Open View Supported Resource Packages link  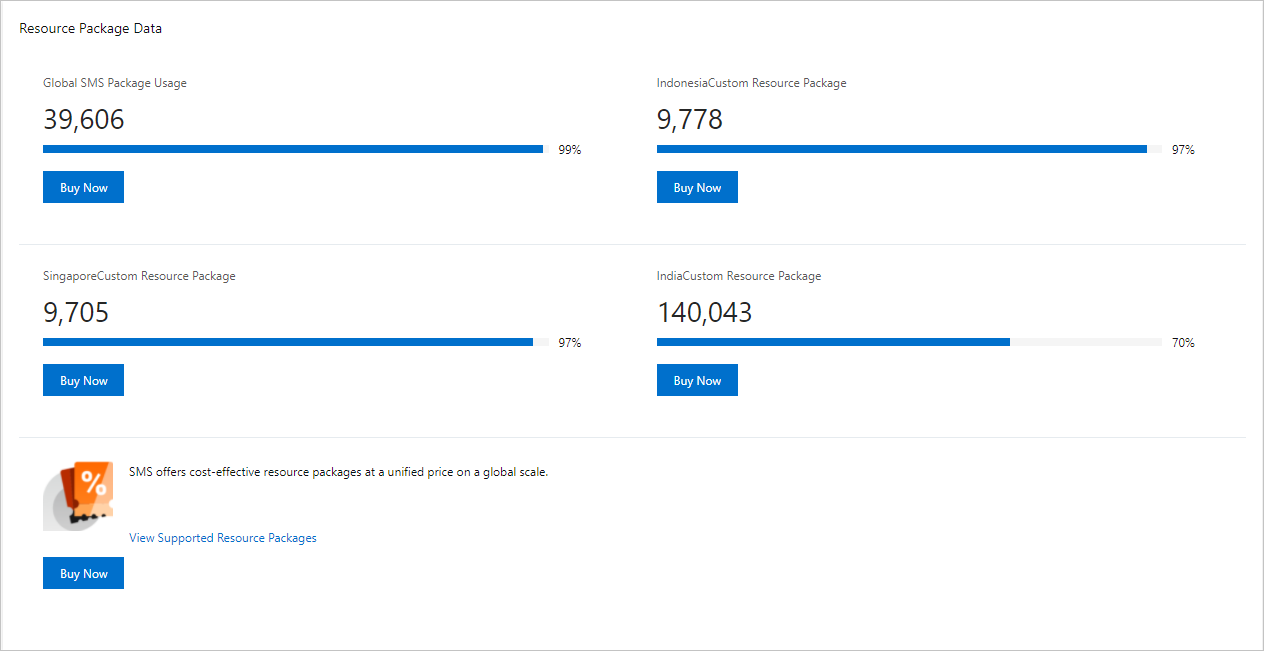pos(223,538)
